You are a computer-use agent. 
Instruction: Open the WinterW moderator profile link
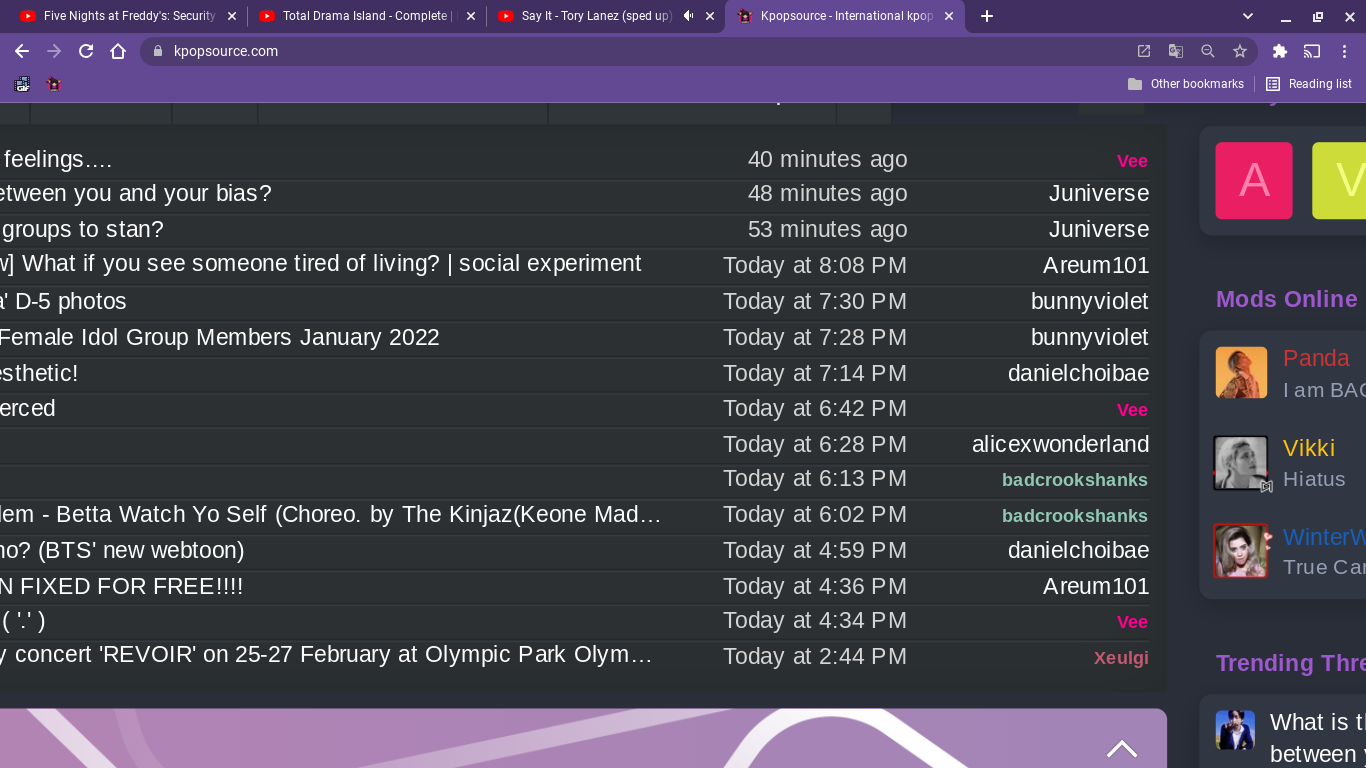tap(1324, 537)
